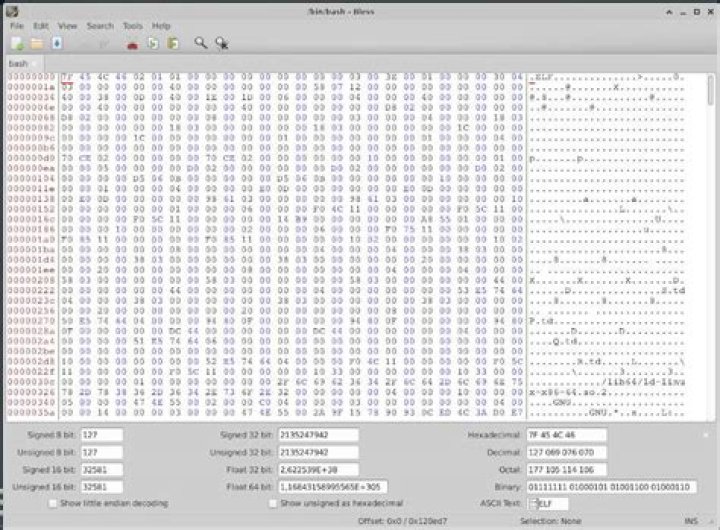
Task: Create a new file with the toolbar New icon
Action: (x=18, y=44)
